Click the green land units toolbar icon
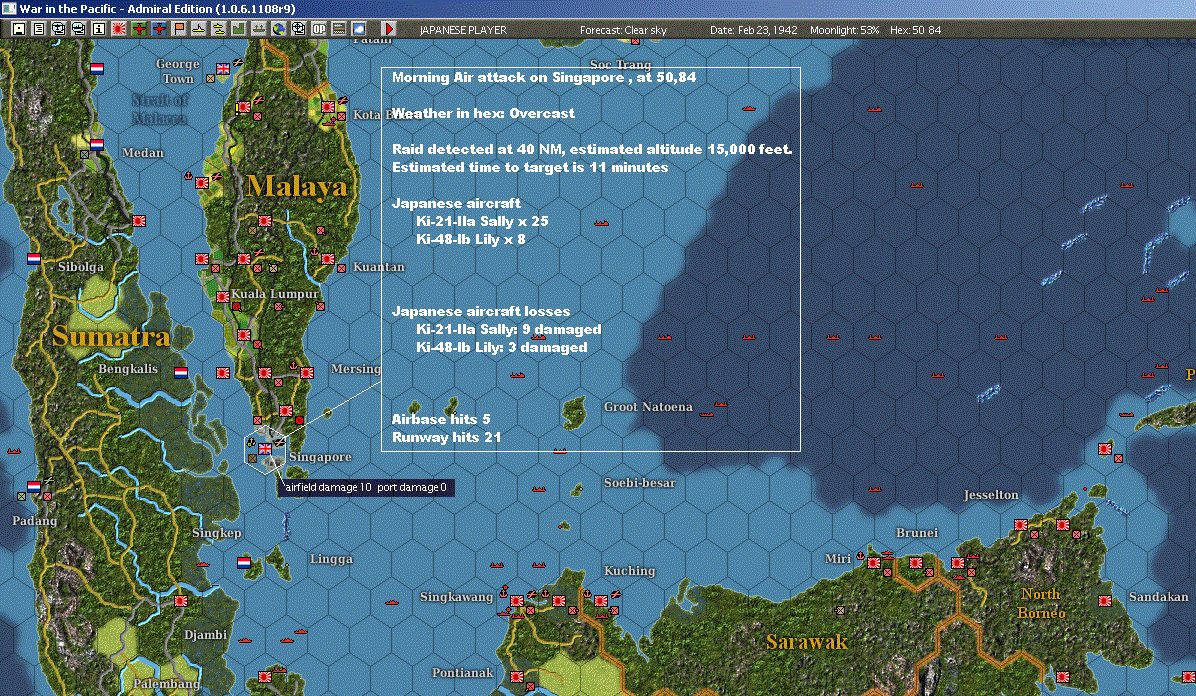1196x696 pixels. point(239,29)
